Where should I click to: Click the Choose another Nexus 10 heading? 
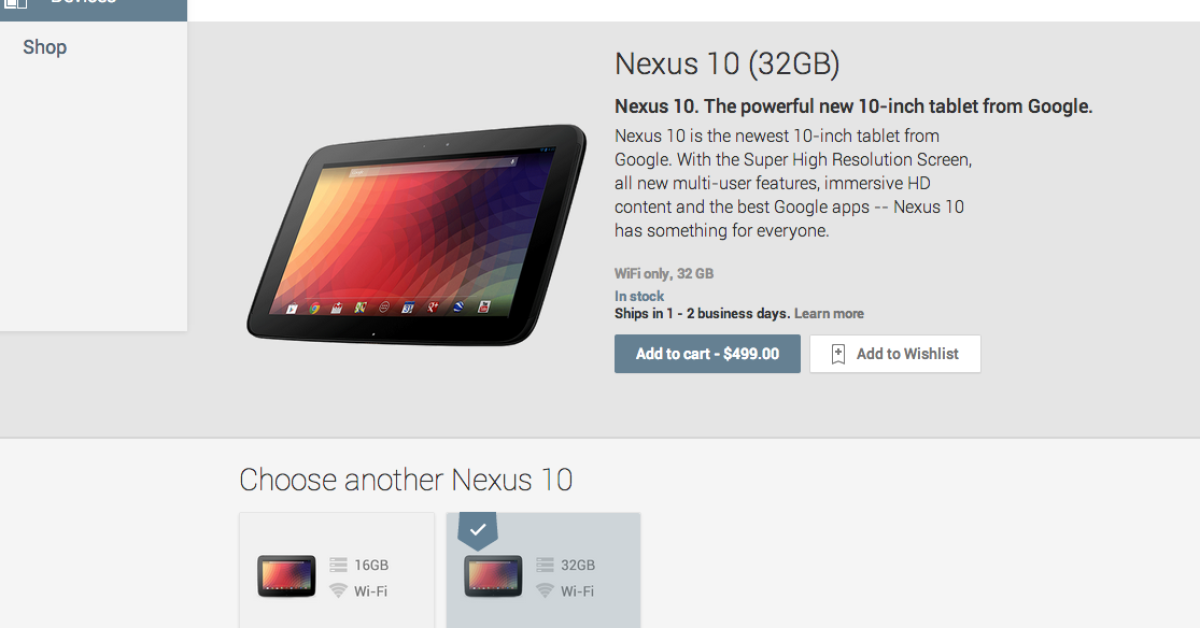click(406, 480)
